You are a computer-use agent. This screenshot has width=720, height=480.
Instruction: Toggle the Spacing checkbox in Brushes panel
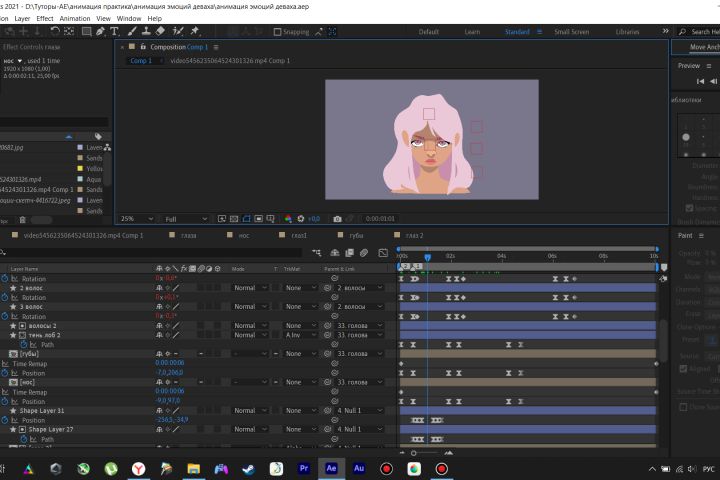click(x=689, y=208)
